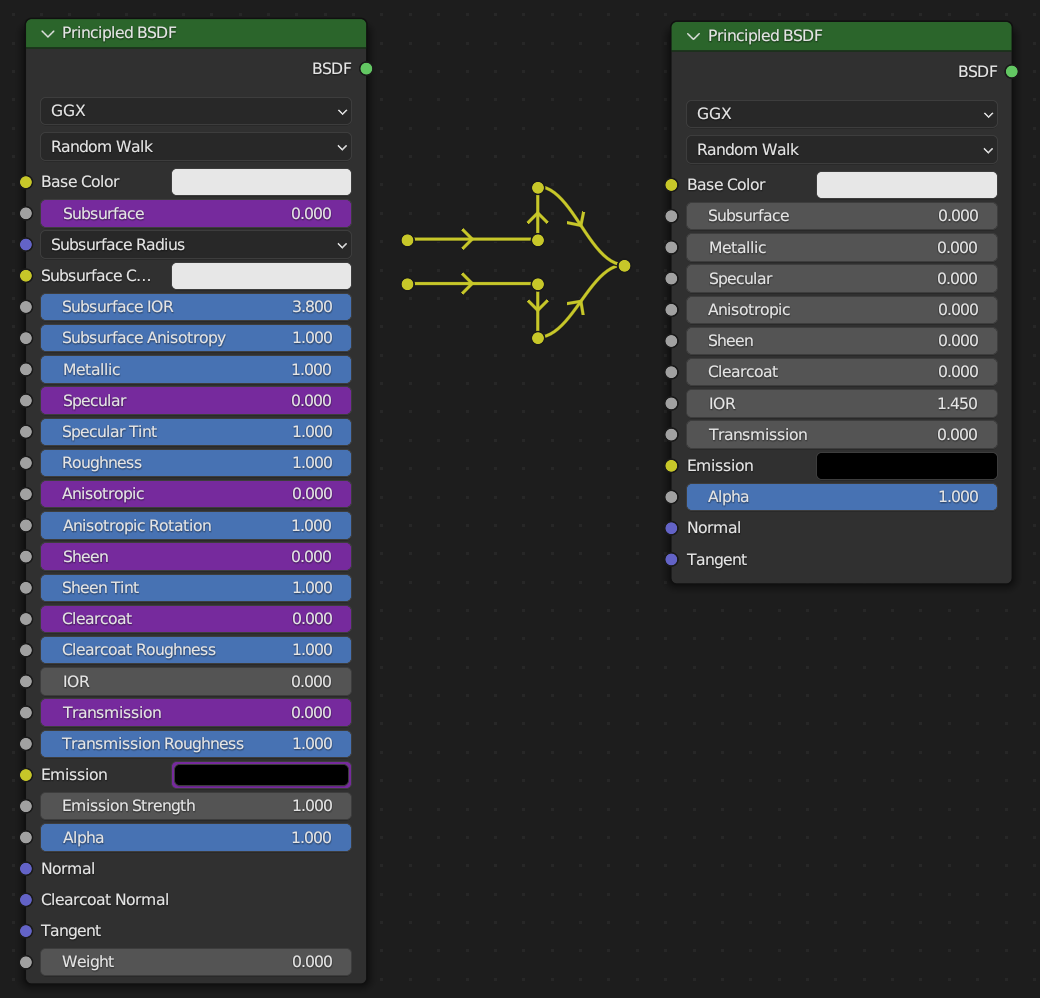Click the BSDF output socket of left node
This screenshot has width=1040, height=998.
tap(366, 68)
